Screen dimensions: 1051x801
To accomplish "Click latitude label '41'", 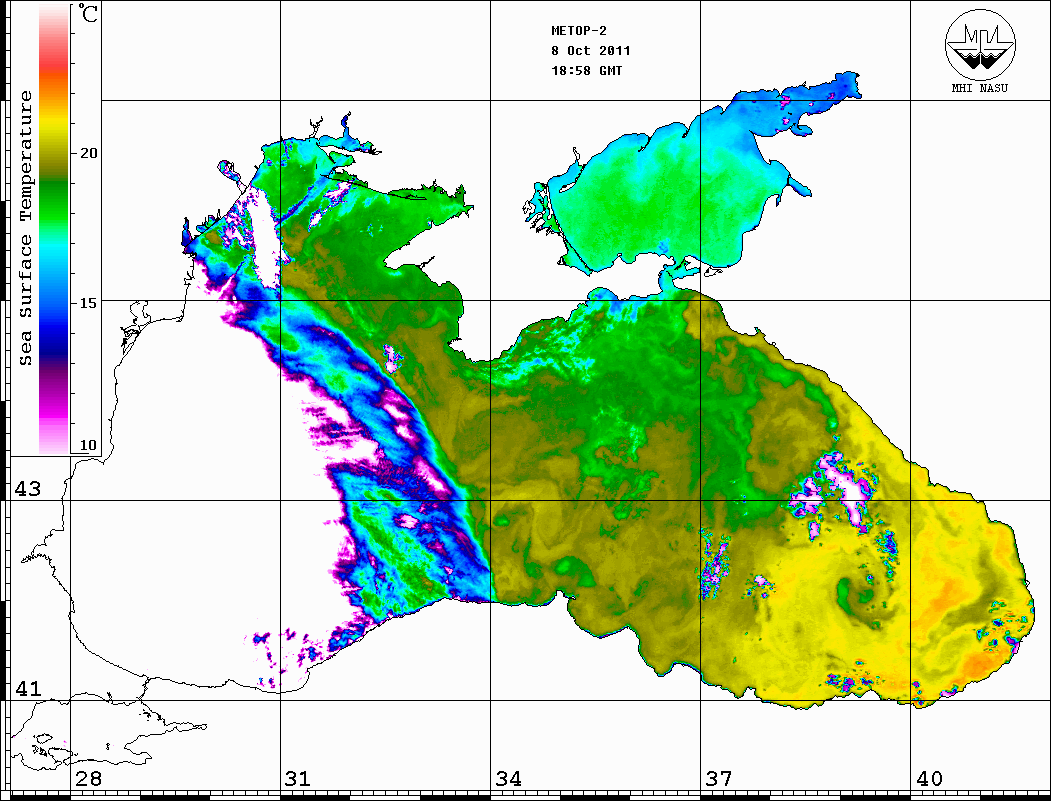I will click(x=27, y=688).
